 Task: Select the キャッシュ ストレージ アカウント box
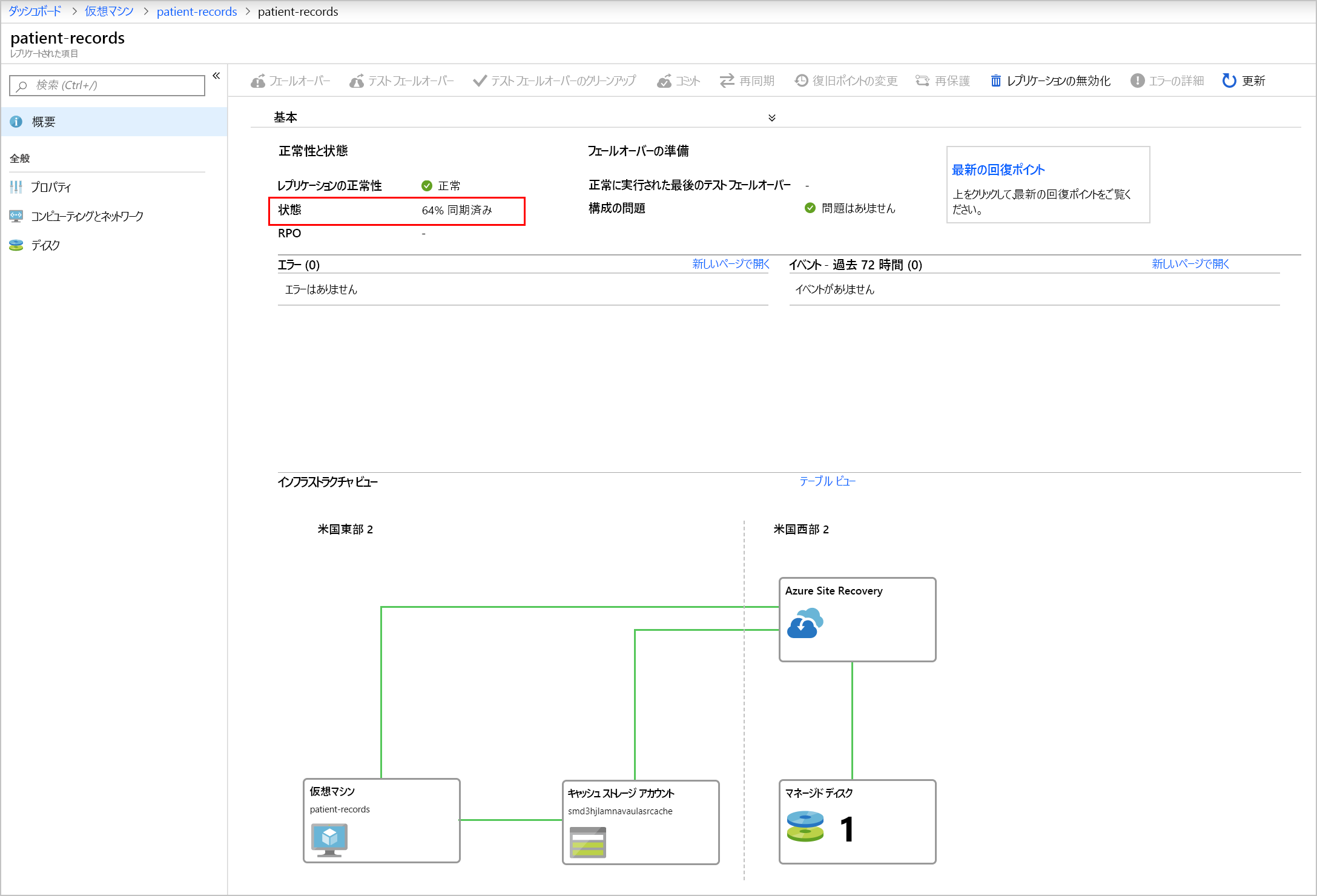tap(641, 822)
